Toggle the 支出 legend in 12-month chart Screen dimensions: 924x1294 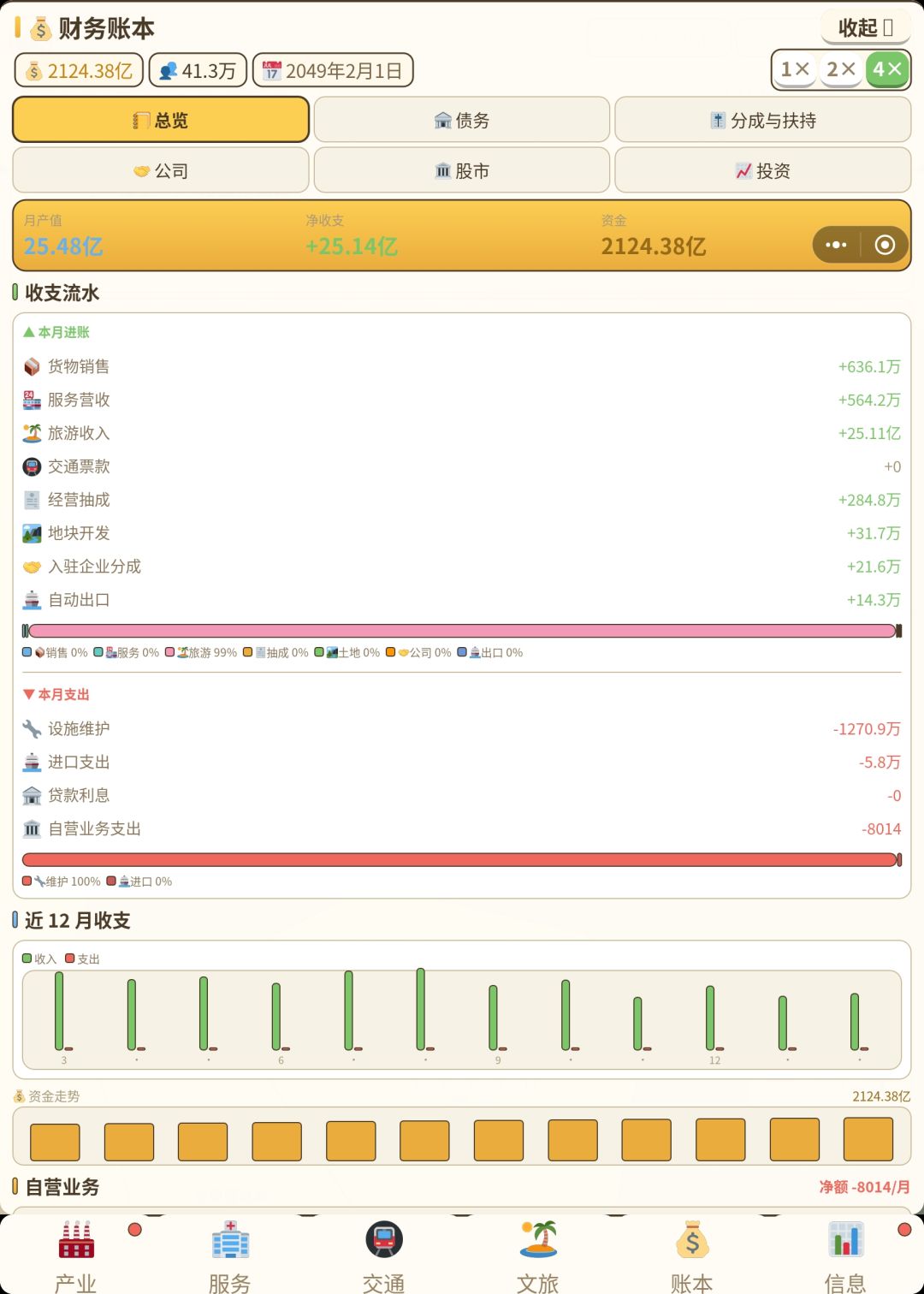click(x=83, y=959)
